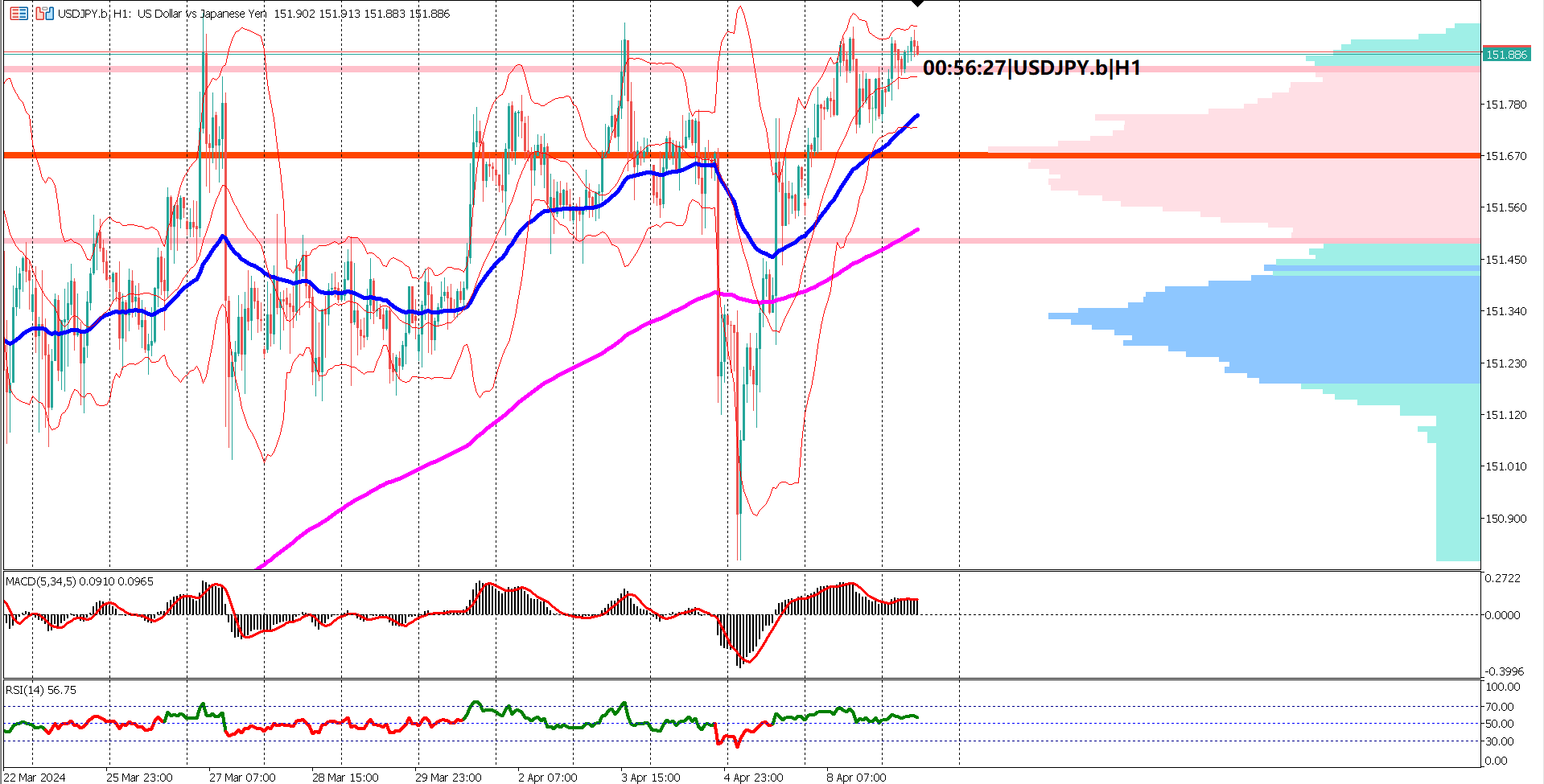
Task: Select the black arrow marker above the chart
Action: 917,4
